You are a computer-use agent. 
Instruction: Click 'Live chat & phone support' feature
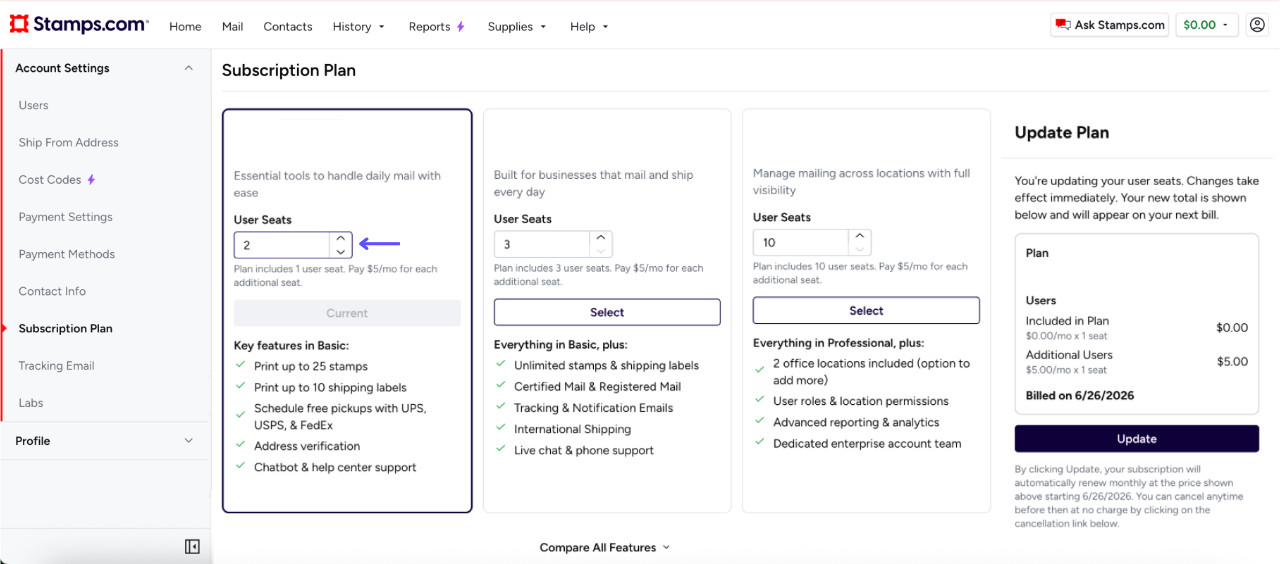tap(584, 451)
